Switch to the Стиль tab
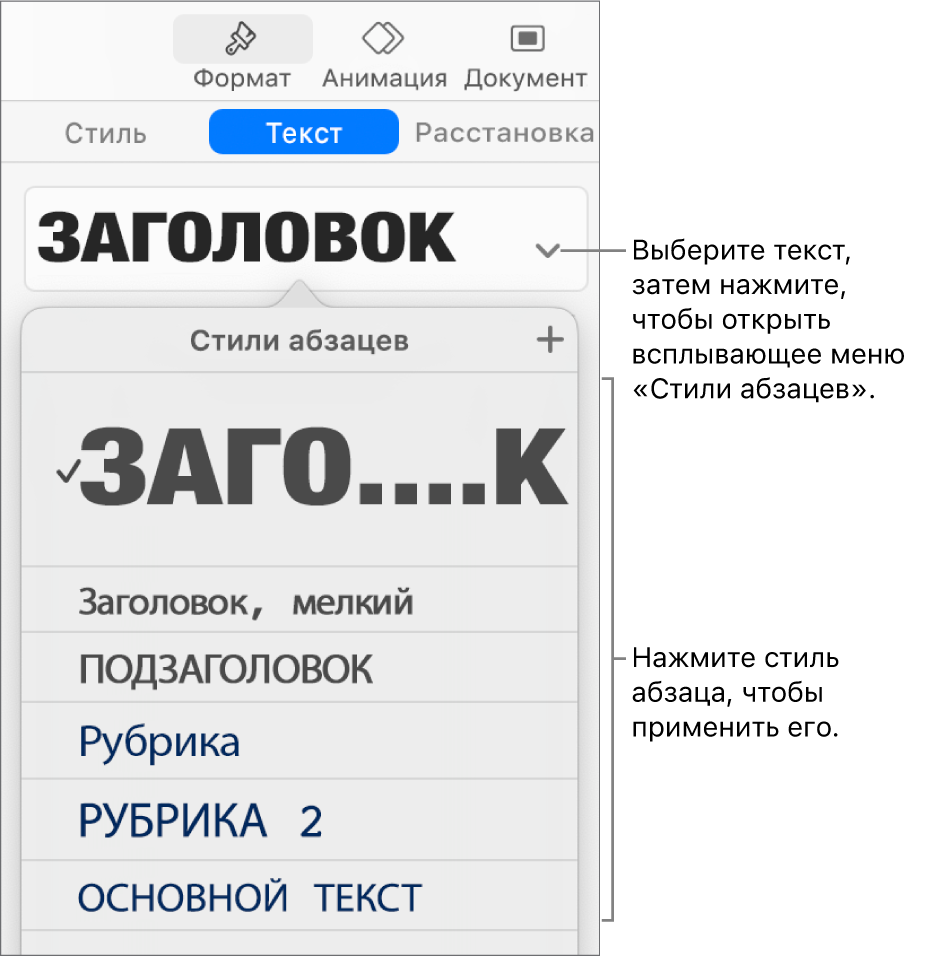This screenshot has height=956, width=929. [105, 132]
